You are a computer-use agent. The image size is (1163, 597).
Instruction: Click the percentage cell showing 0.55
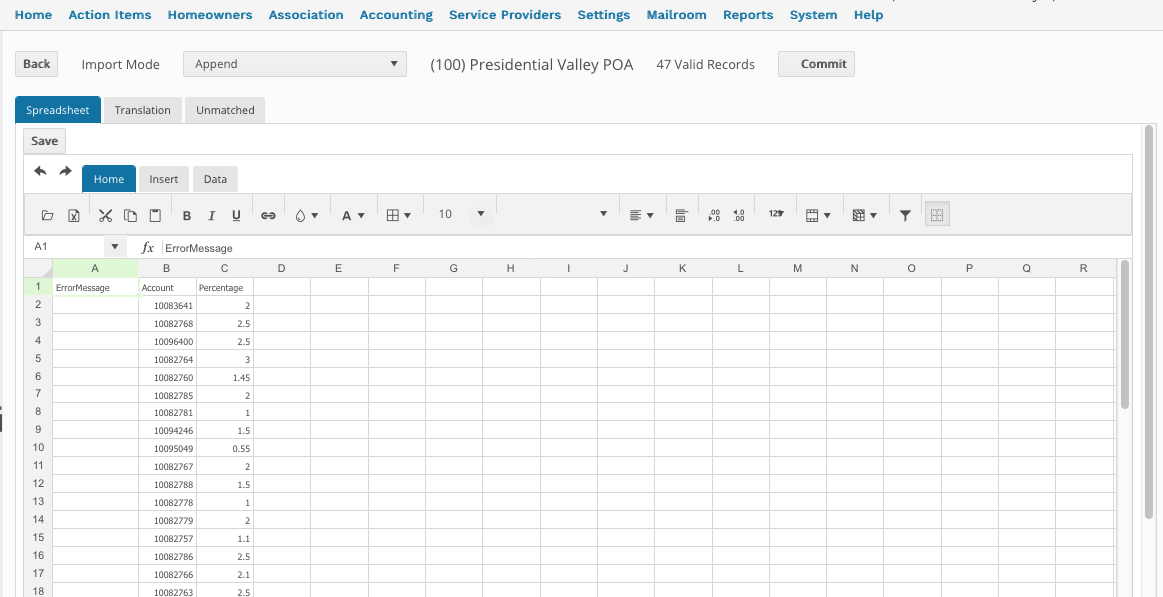coord(225,449)
